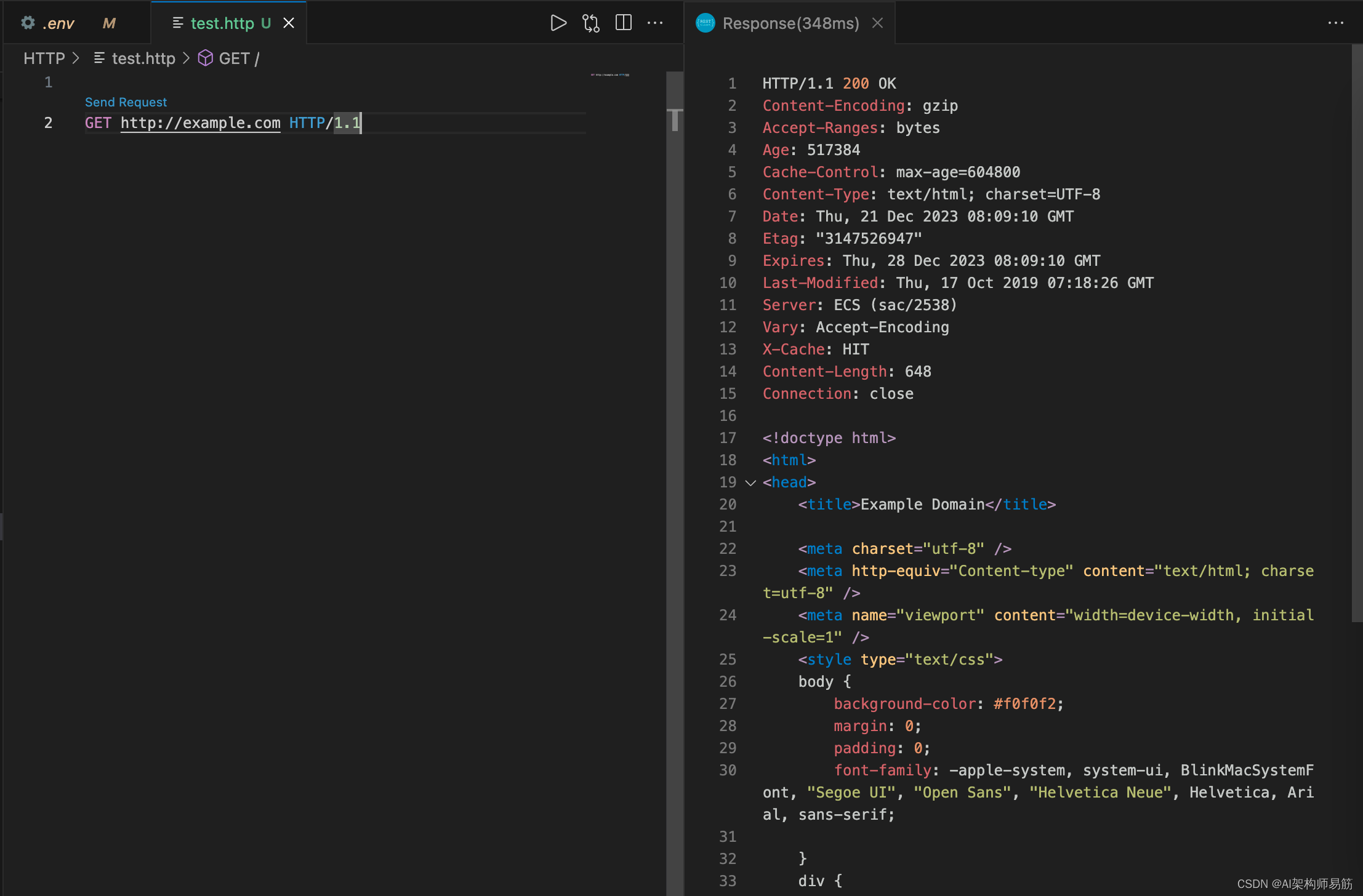Click the #f0f0f2 background-color value

click(x=1024, y=704)
